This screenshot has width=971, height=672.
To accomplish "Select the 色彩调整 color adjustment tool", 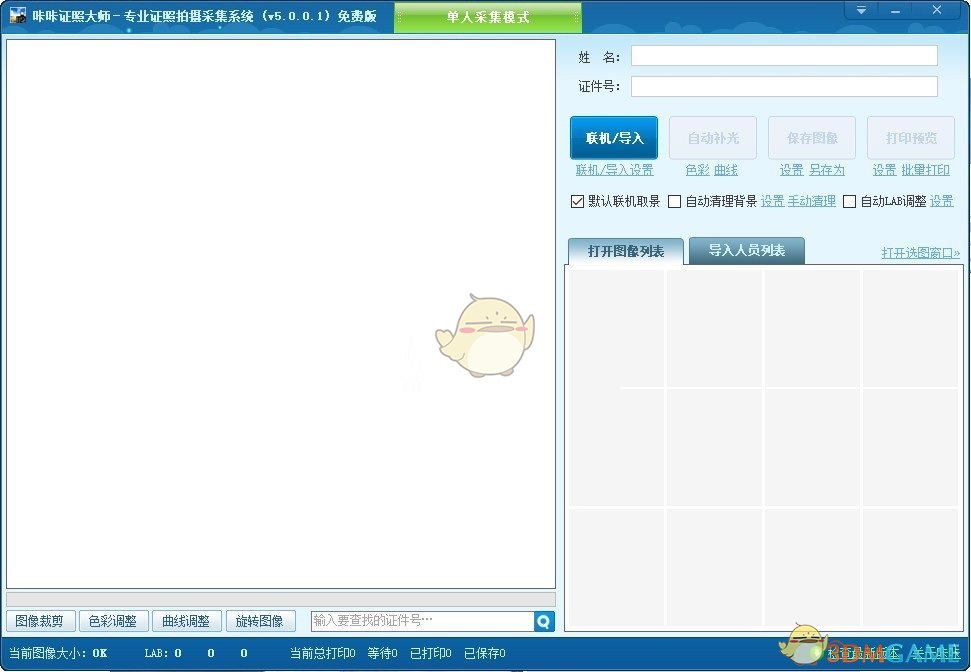I will (x=113, y=620).
